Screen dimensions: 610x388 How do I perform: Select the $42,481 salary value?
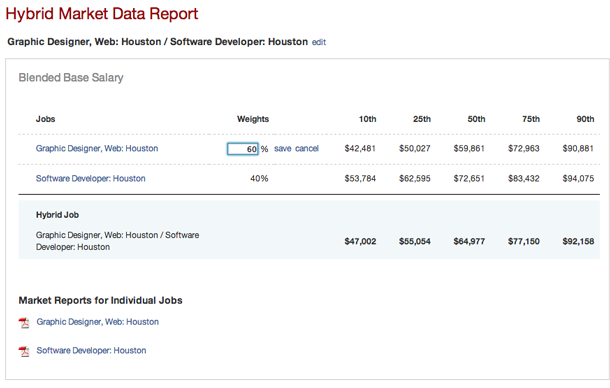[360, 148]
